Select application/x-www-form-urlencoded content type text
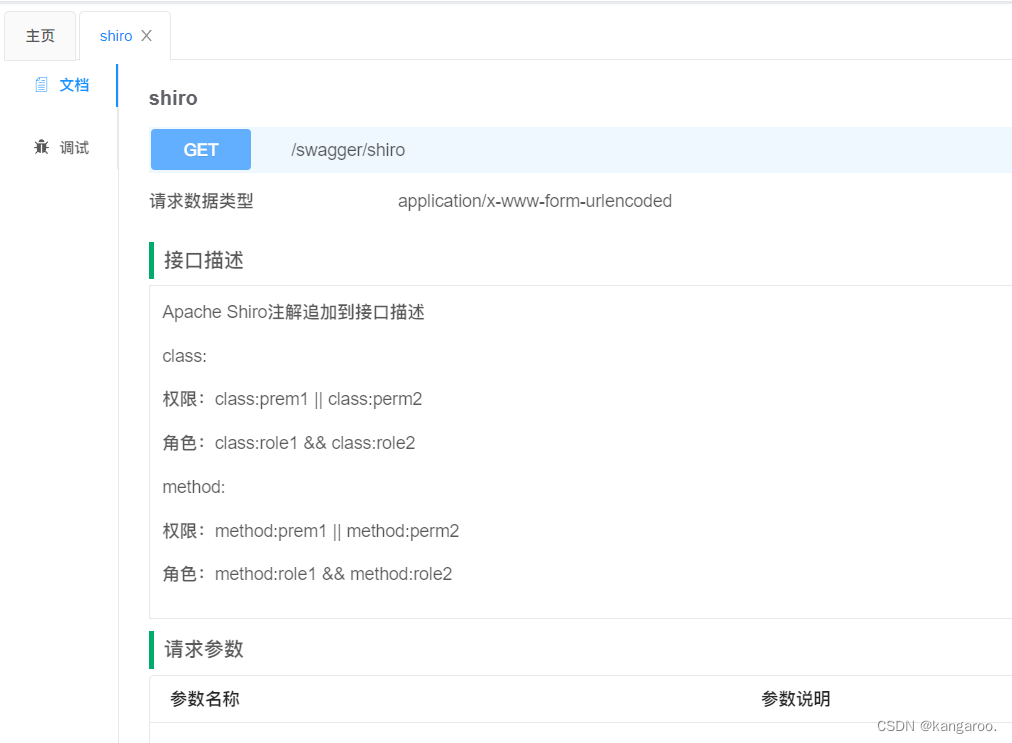The width and height of the screenshot is (1012, 743). (535, 201)
